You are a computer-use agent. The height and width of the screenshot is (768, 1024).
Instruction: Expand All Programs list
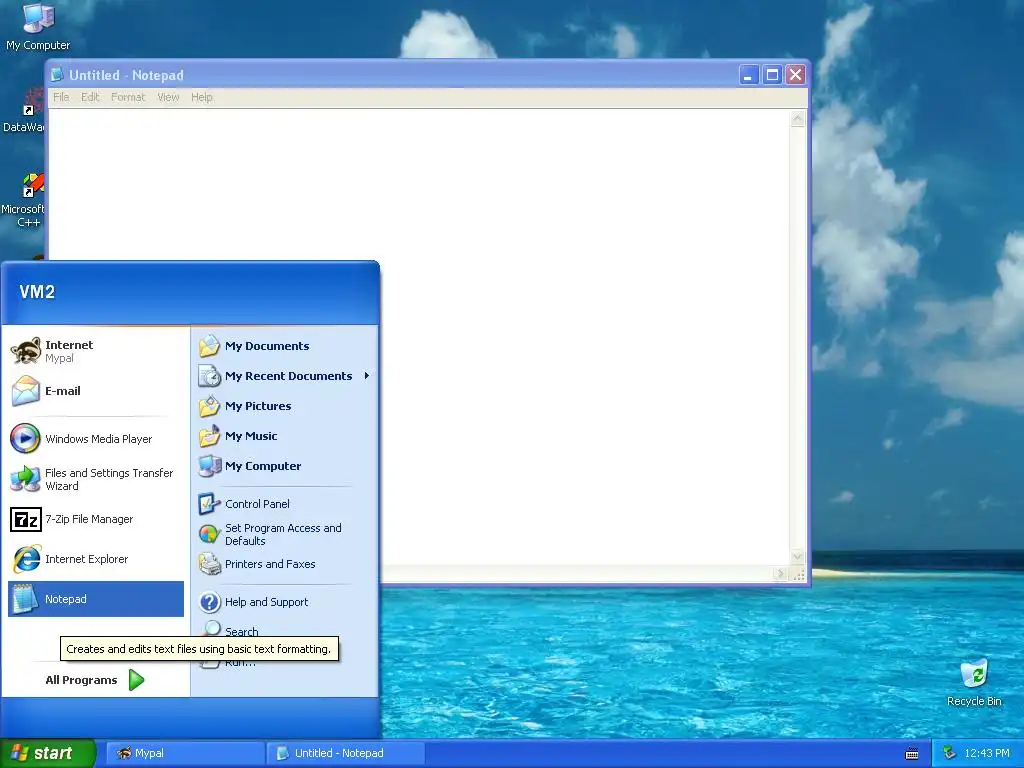(95, 680)
